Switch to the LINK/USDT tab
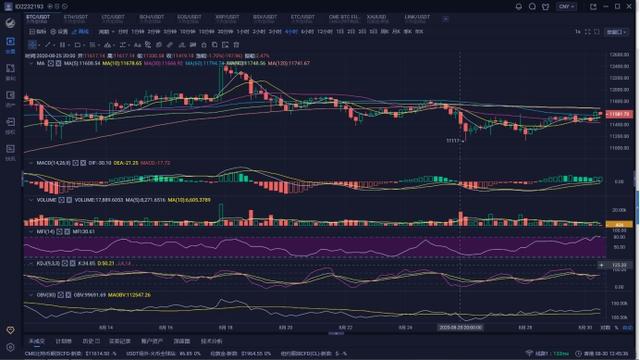 417,19
